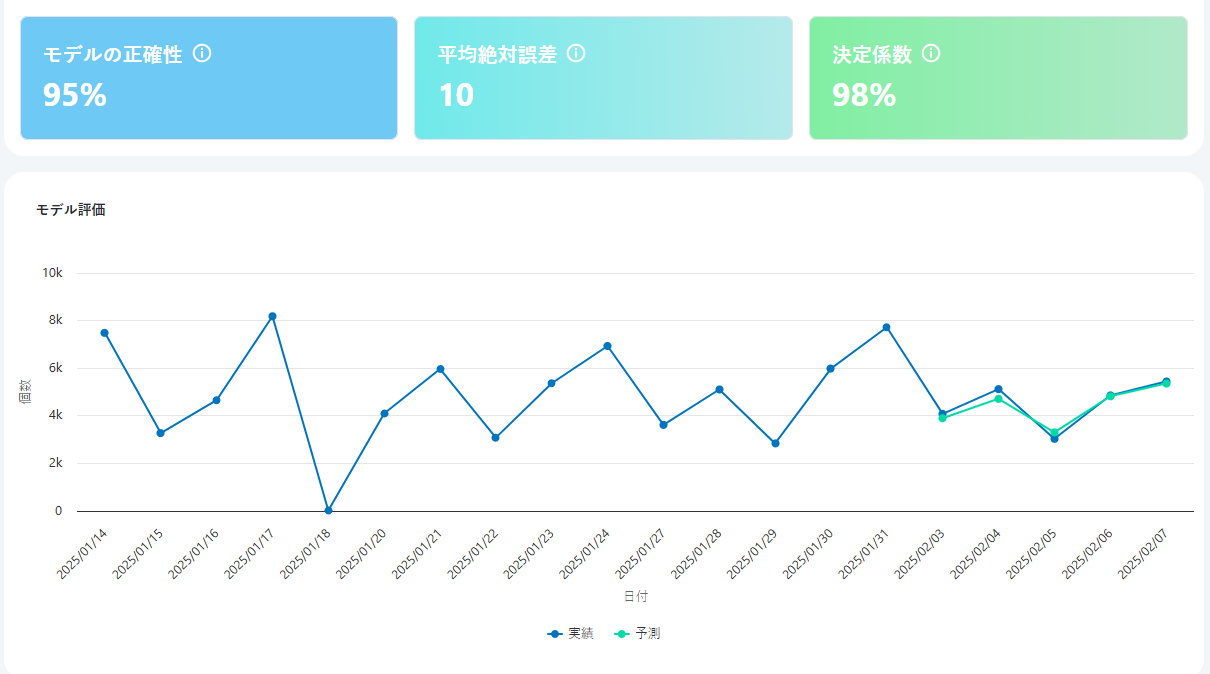Click the 10k y-axis label

coord(52,273)
